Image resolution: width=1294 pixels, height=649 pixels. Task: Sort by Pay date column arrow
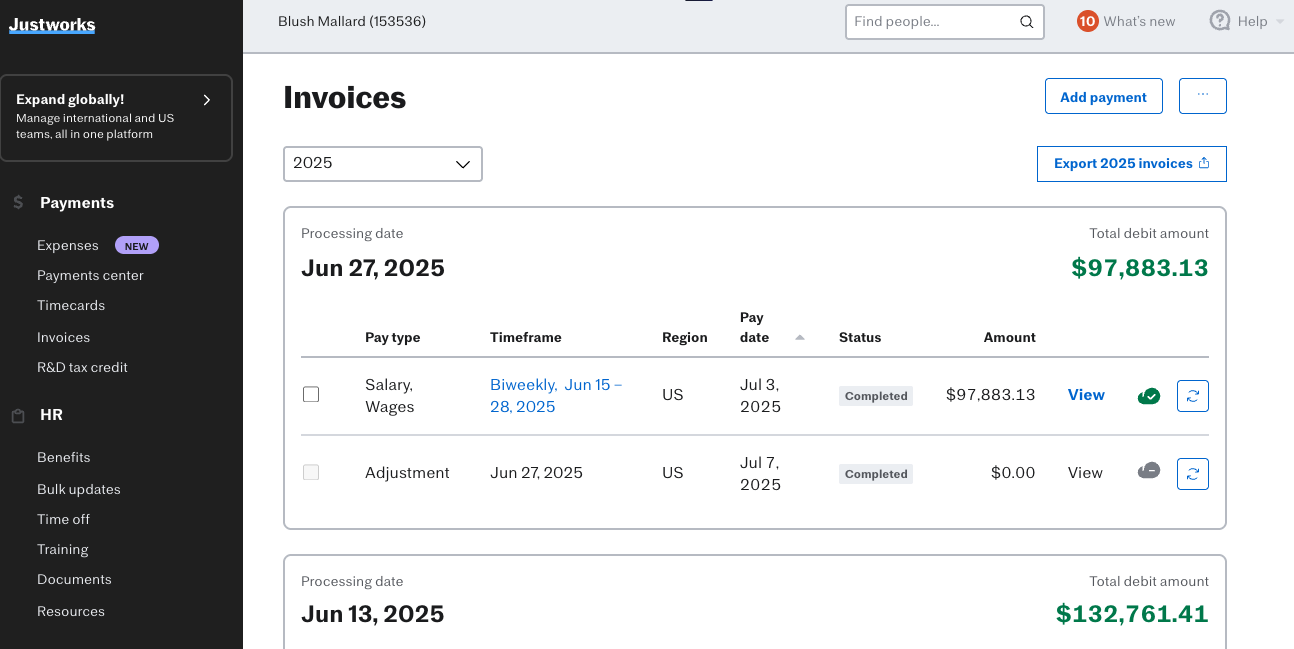800,338
